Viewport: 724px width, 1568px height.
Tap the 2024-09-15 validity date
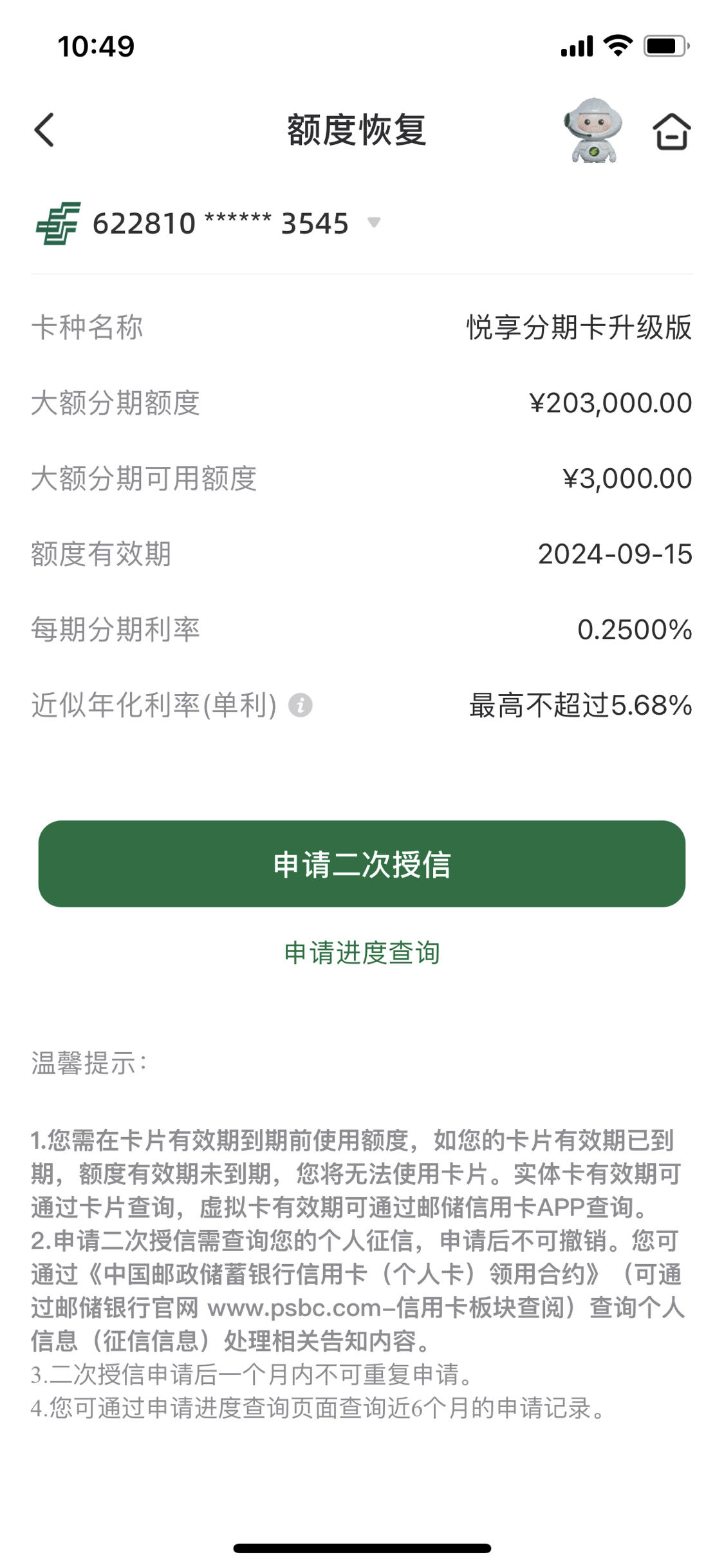click(615, 554)
